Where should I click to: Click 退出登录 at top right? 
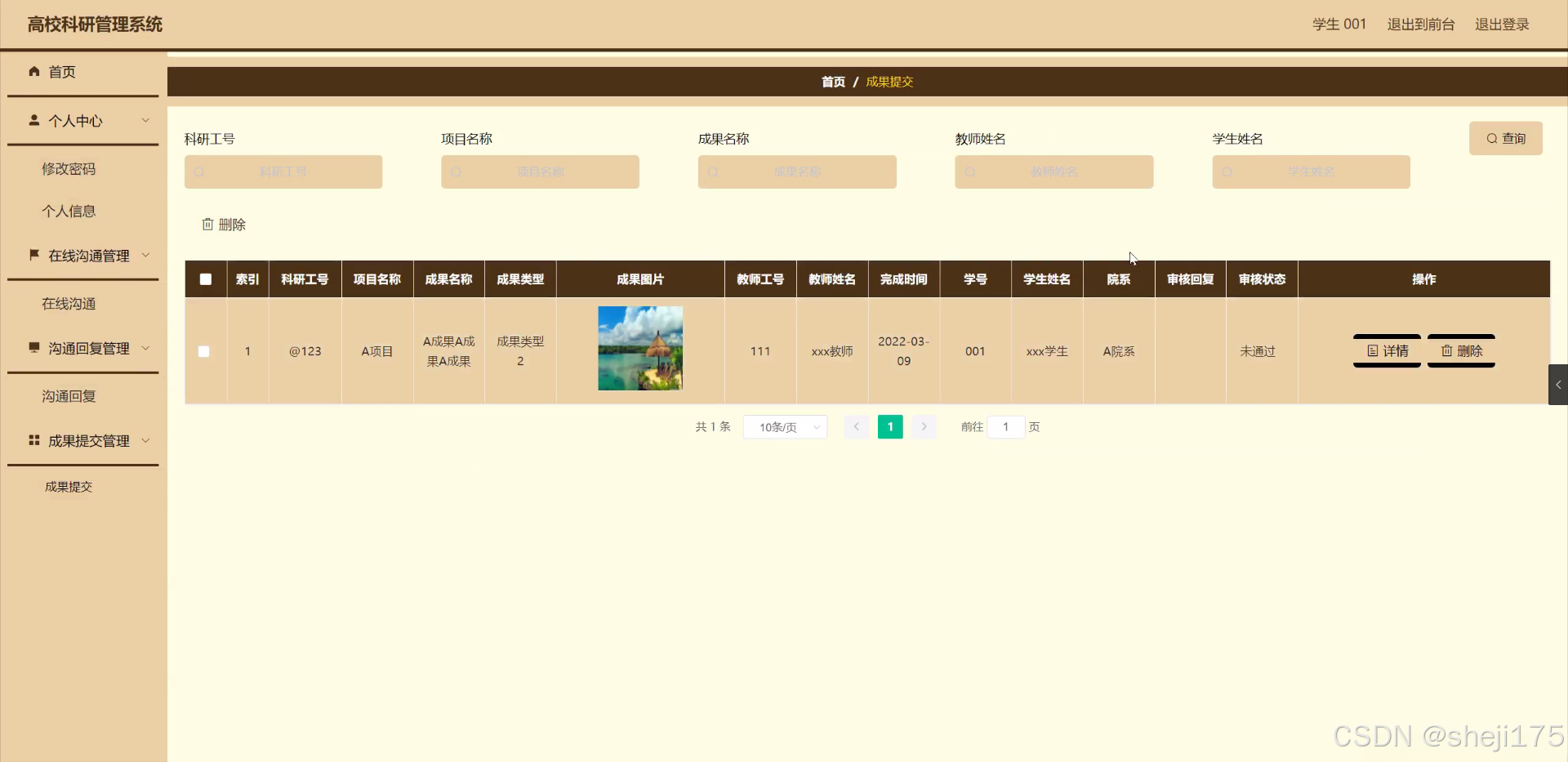pyautogui.click(x=1501, y=24)
